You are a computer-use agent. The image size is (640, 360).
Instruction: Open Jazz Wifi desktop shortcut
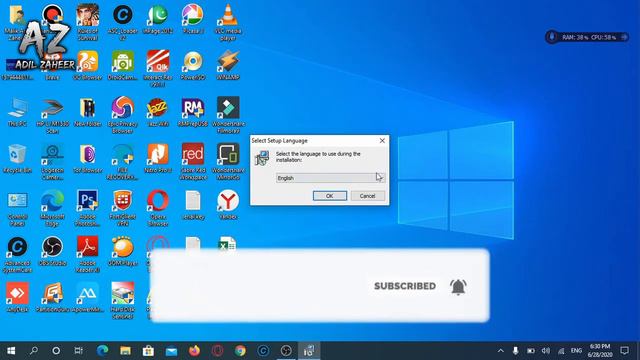tap(158, 112)
